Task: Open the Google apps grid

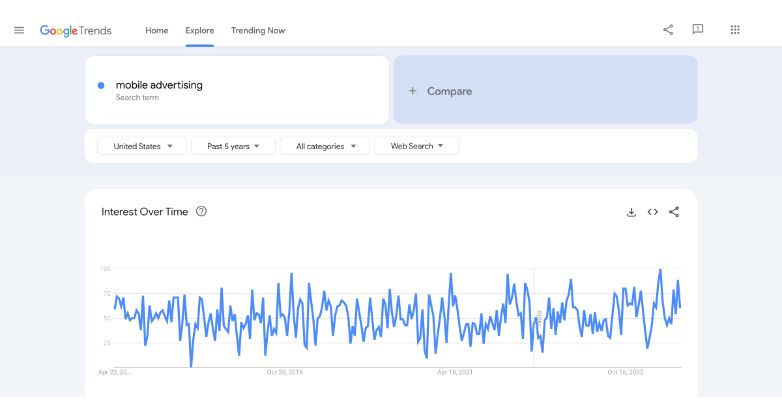Action: (735, 30)
